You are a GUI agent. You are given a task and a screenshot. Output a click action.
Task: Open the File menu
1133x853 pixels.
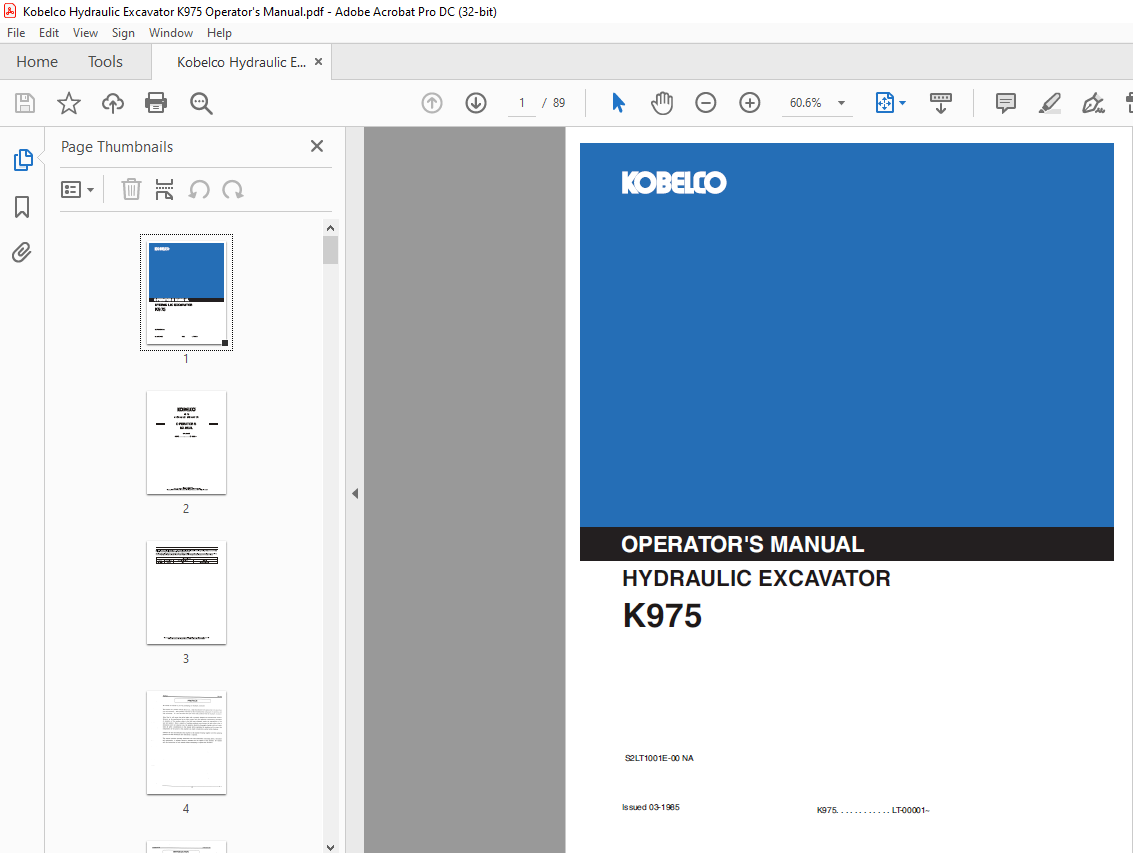click(16, 33)
